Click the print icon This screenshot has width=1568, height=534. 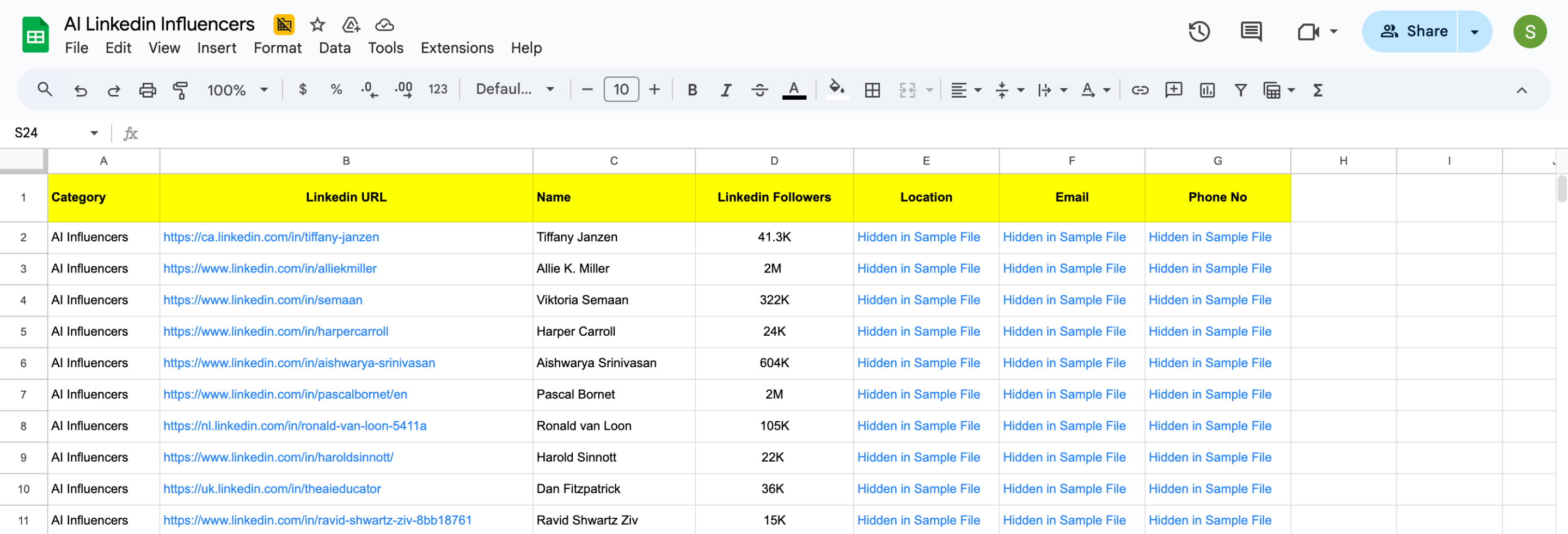coord(148,90)
